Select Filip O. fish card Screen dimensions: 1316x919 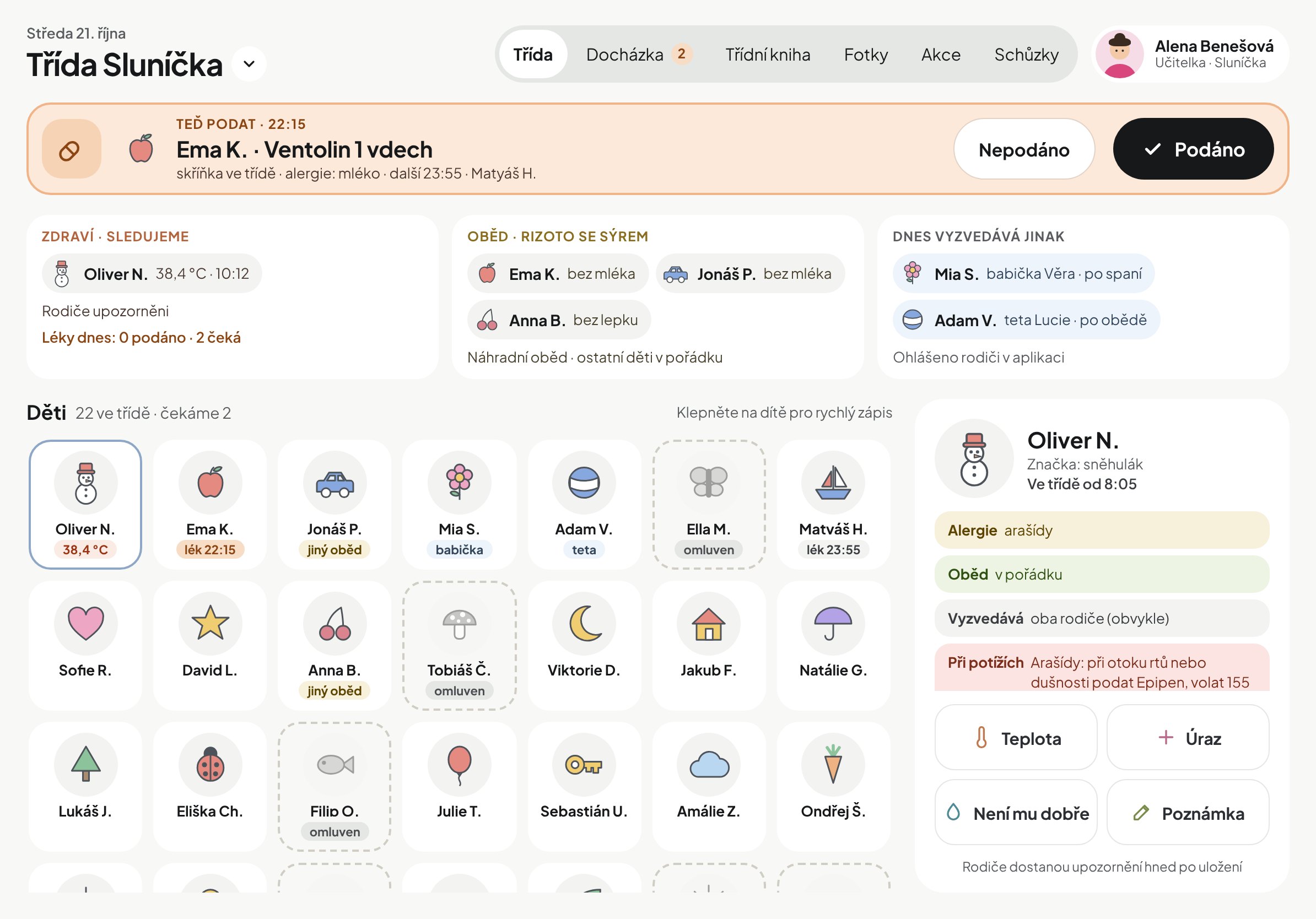coord(335,786)
